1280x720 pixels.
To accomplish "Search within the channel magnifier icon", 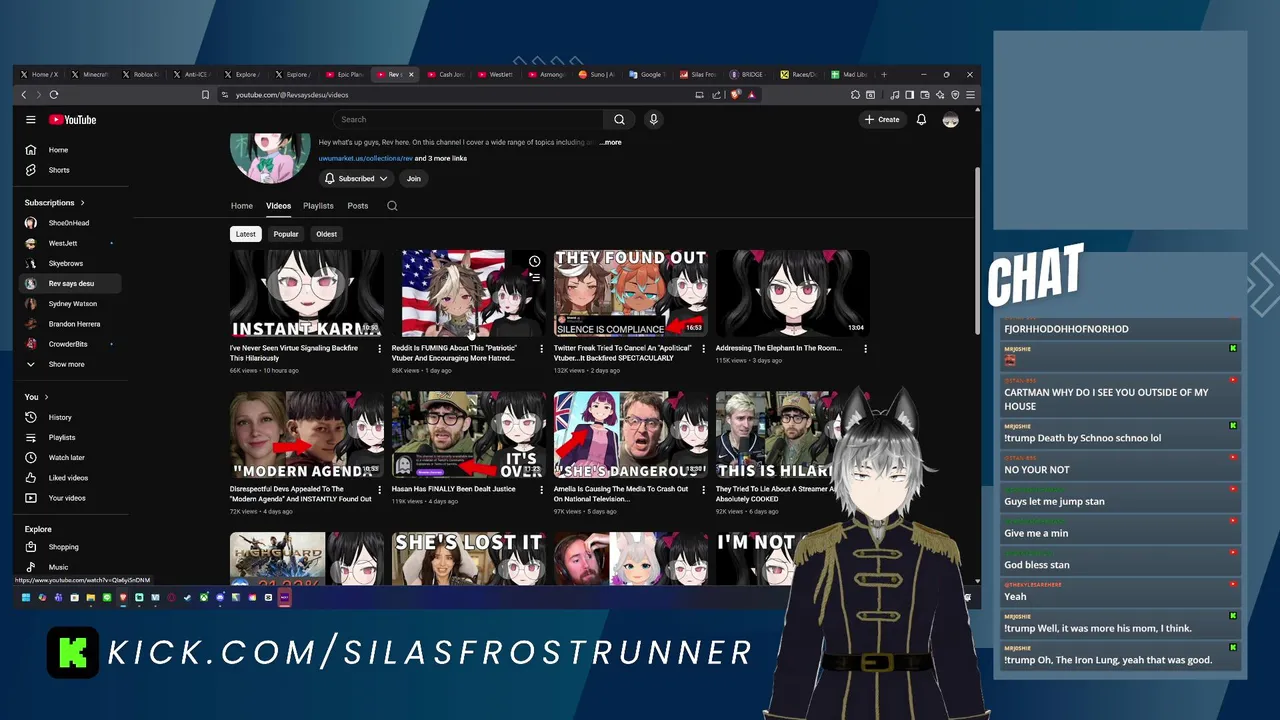I will [392, 206].
